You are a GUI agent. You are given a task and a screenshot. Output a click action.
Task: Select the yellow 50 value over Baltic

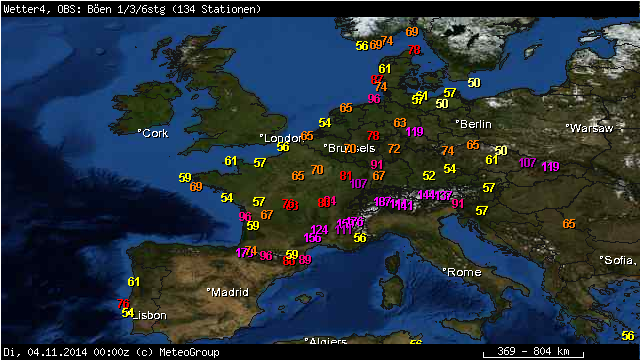tap(474, 83)
